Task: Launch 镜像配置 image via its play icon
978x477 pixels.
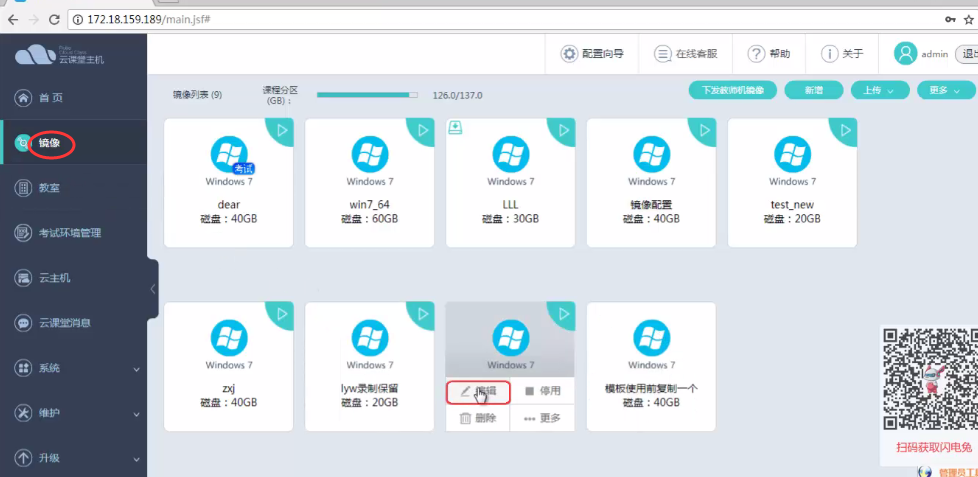Action: (705, 130)
